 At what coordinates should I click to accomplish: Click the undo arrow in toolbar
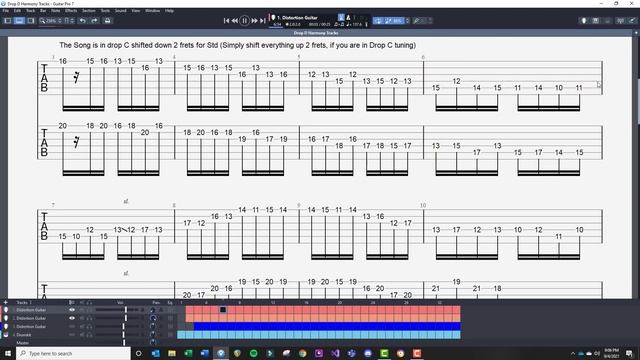(x=82, y=20)
